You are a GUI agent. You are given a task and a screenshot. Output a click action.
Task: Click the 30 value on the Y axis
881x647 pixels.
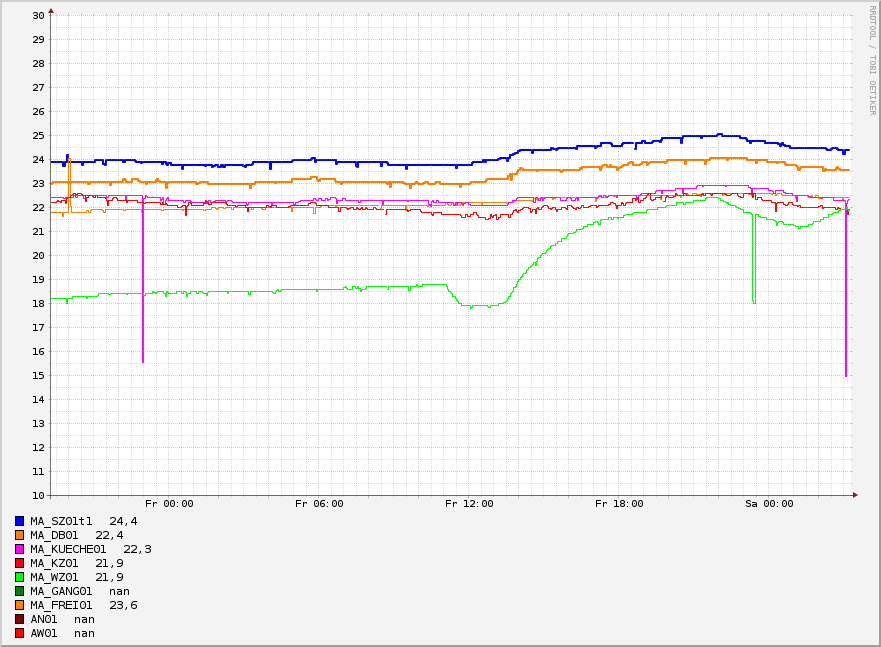click(x=38, y=16)
